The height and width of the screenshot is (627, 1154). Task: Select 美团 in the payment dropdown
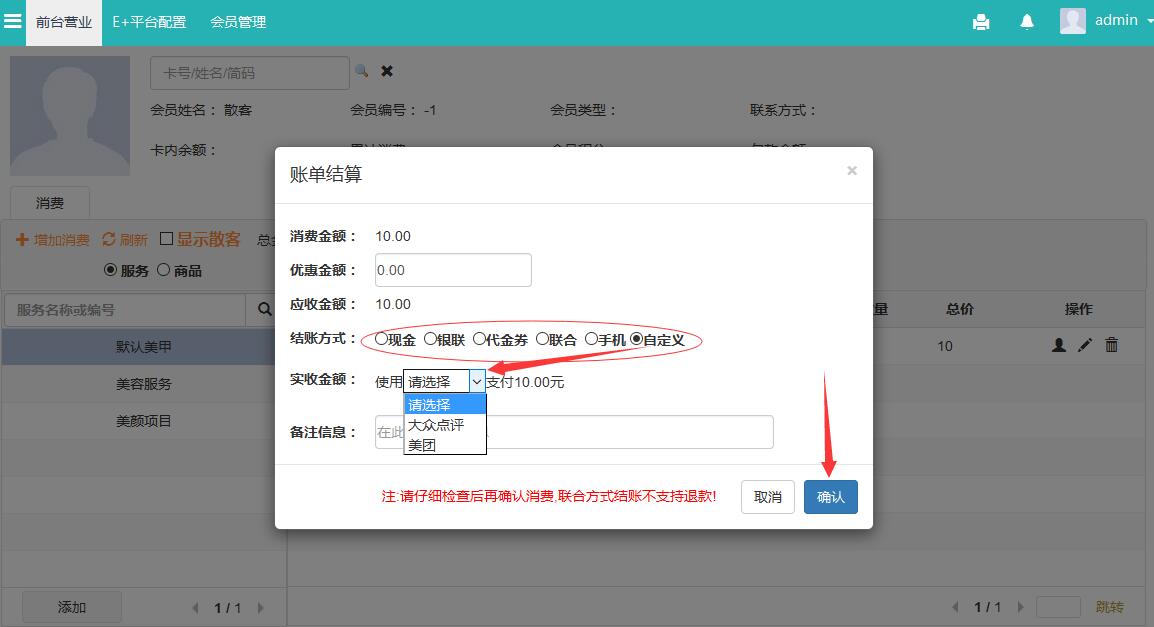(x=422, y=445)
